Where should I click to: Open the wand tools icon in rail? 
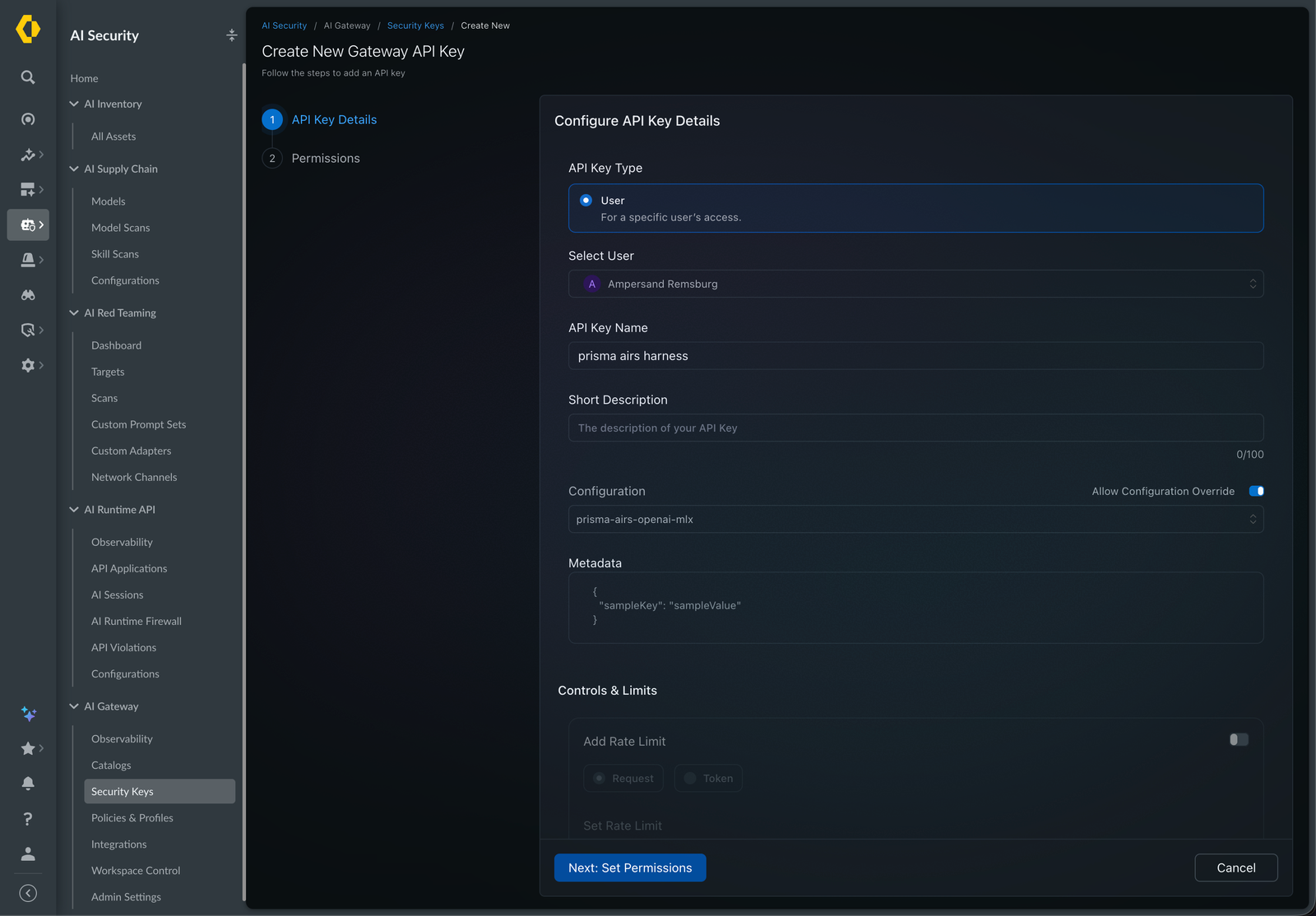[x=28, y=155]
